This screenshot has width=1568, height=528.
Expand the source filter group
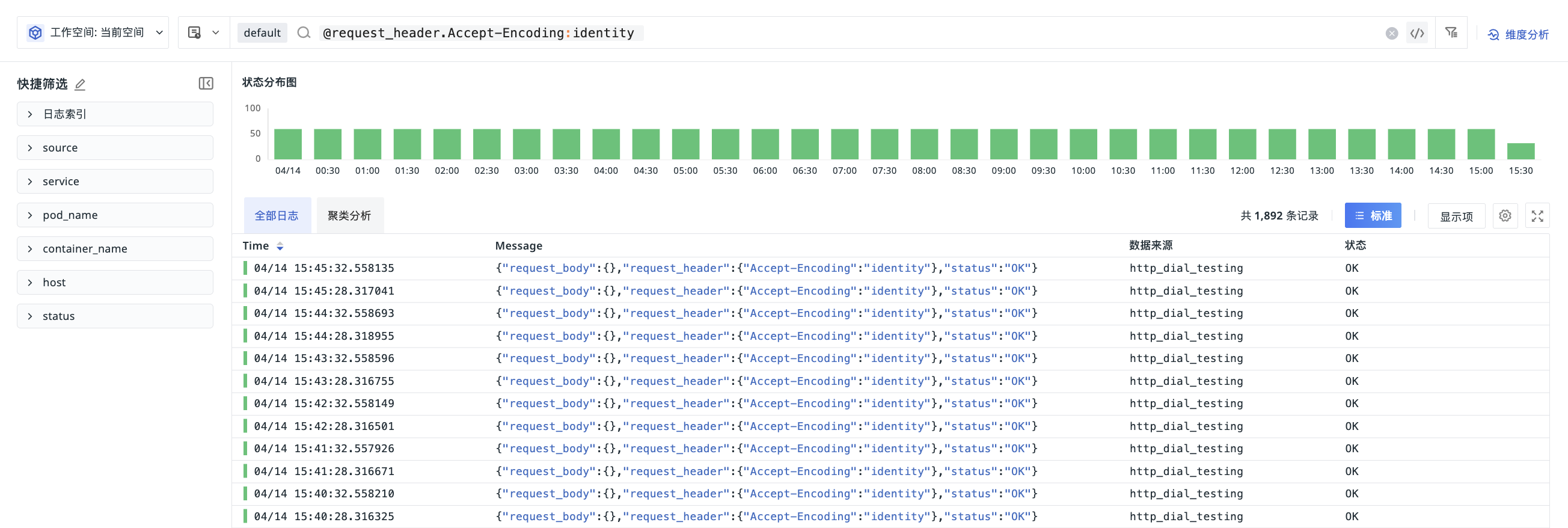click(x=115, y=147)
